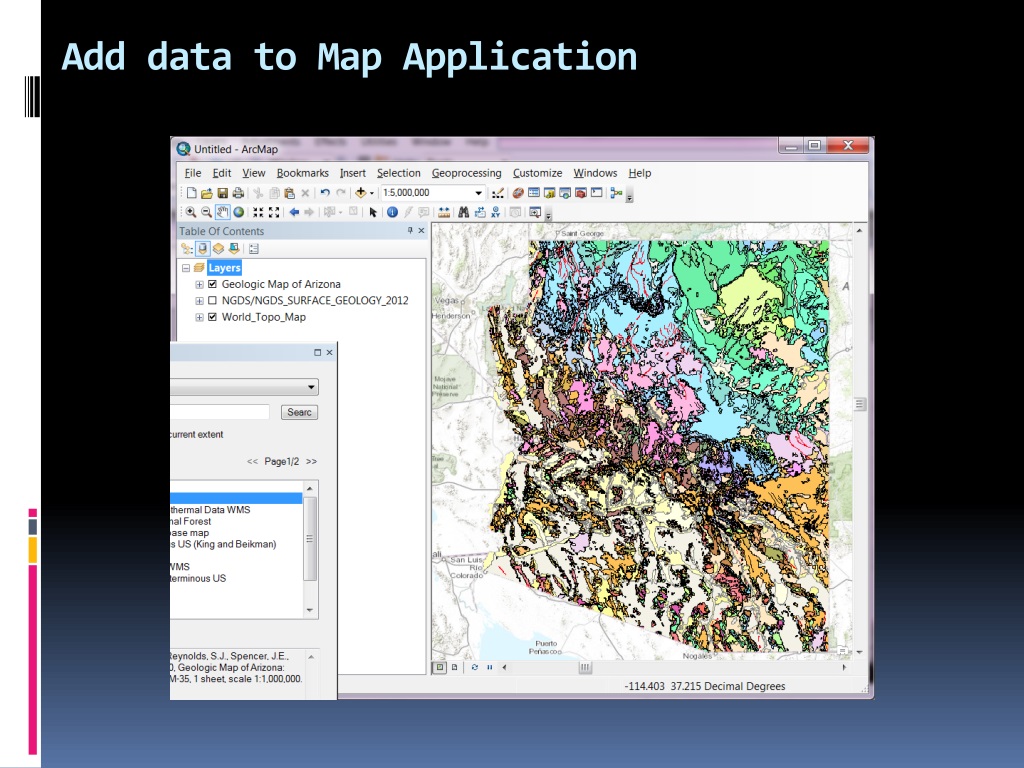Open the Geoprocessing menu
Image resolution: width=1024 pixels, height=768 pixels.
point(466,173)
